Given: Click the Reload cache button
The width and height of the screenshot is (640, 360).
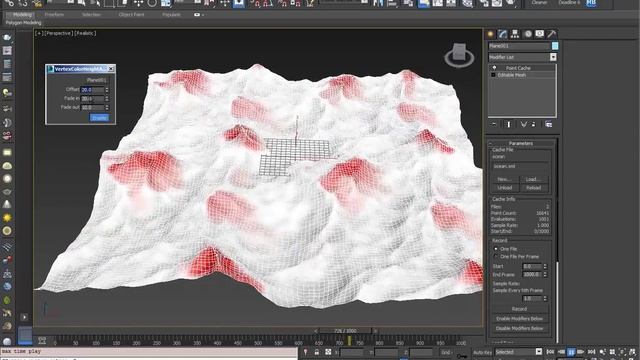Looking at the screenshot, I should tap(533, 188).
